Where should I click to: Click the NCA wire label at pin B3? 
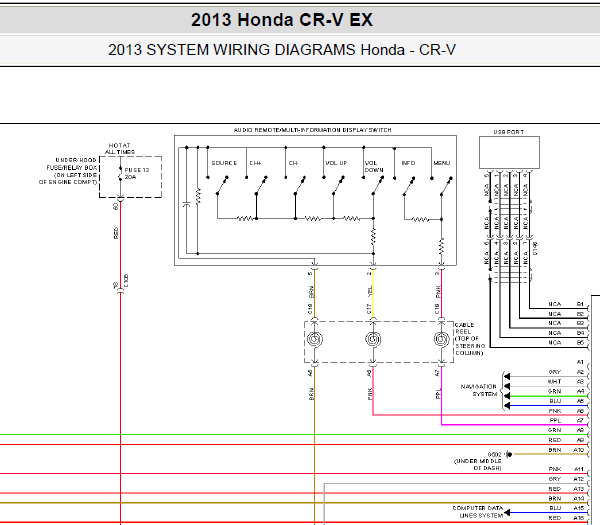(554, 323)
